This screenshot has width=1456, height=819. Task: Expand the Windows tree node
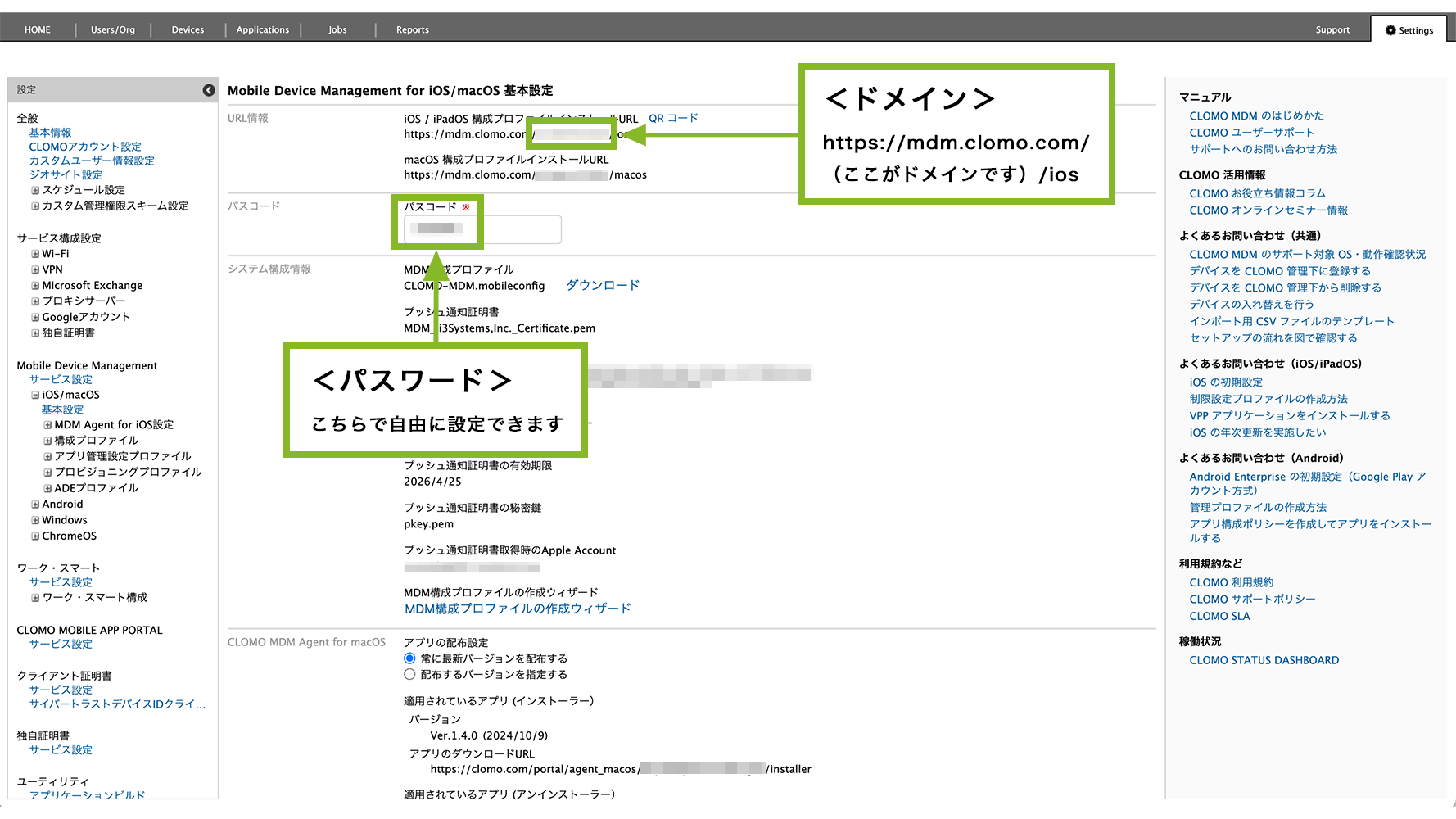point(35,520)
